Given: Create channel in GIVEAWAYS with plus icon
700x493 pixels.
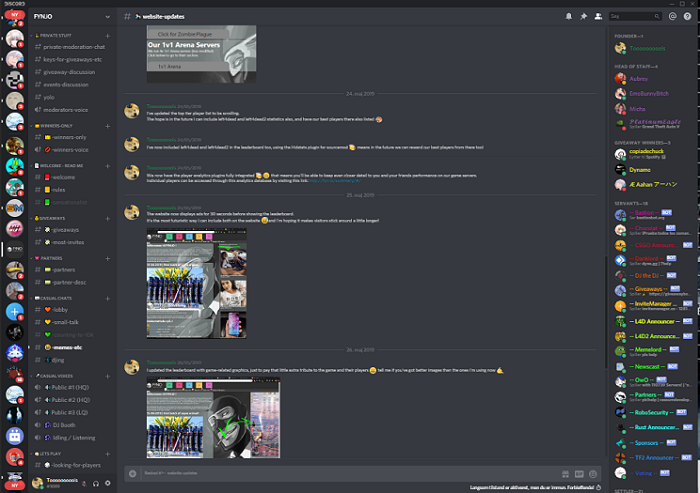Looking at the screenshot, I should (108, 219).
